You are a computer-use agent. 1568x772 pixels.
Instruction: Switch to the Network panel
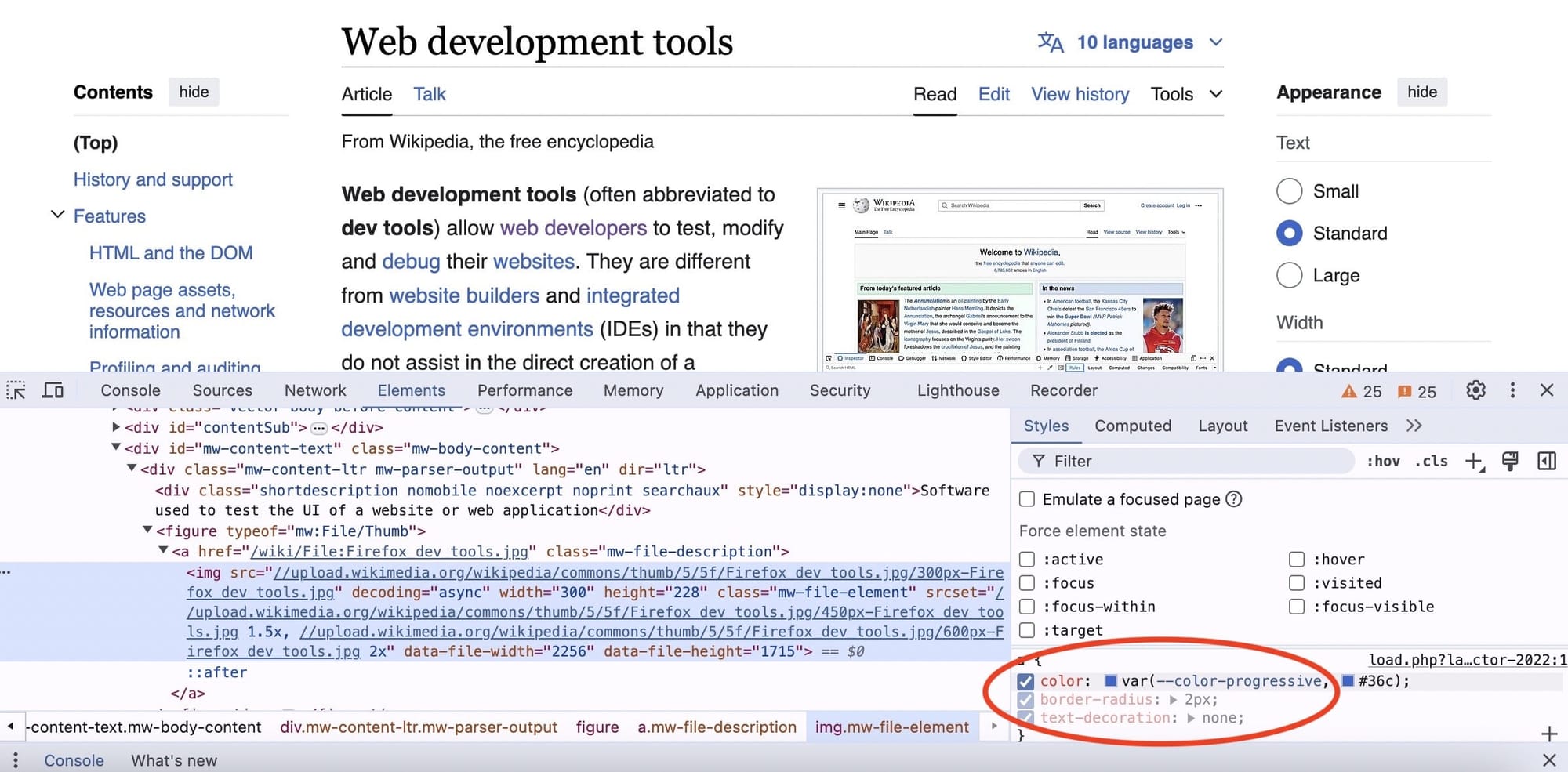[314, 390]
